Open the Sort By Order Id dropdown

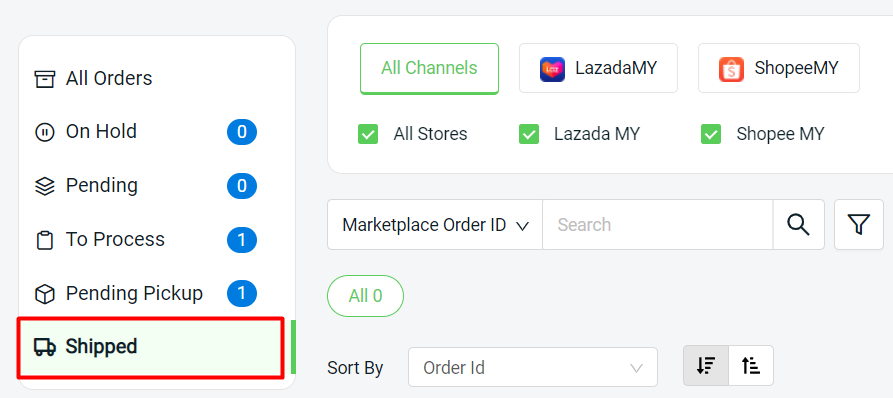532,367
